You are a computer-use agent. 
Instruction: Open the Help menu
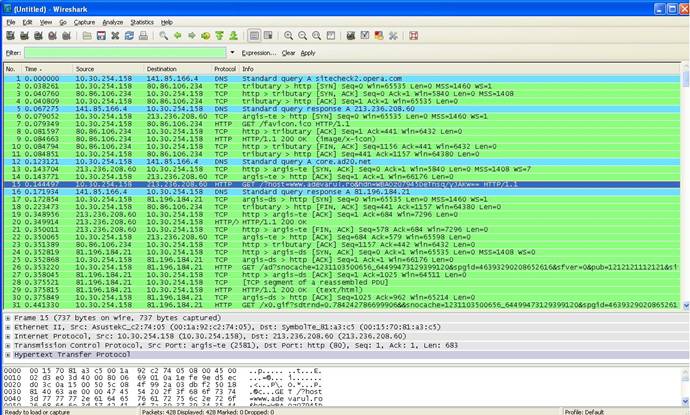(x=166, y=22)
